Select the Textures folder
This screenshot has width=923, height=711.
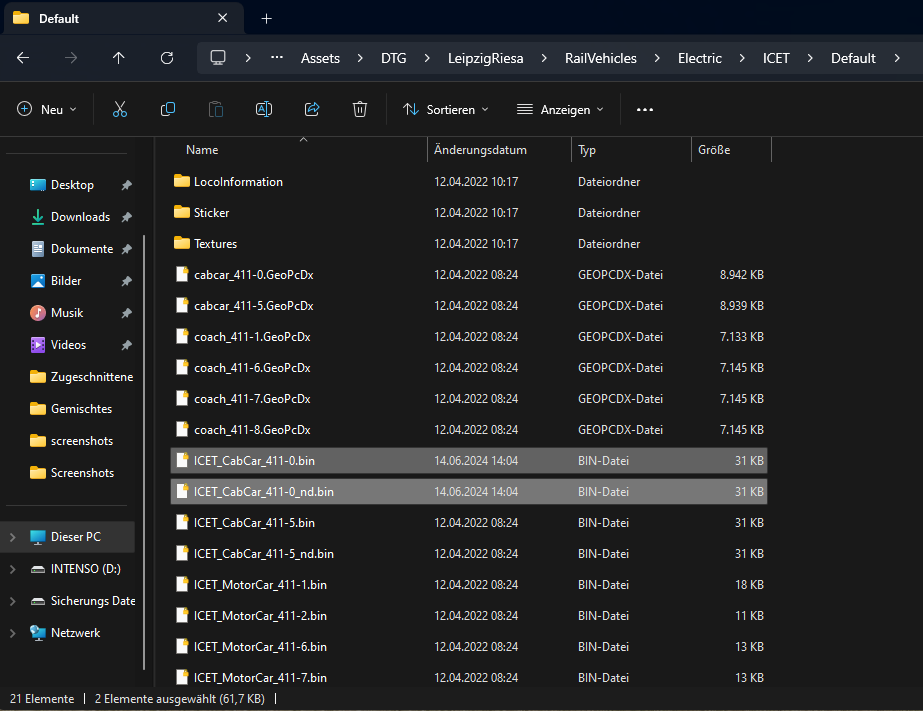coord(215,244)
